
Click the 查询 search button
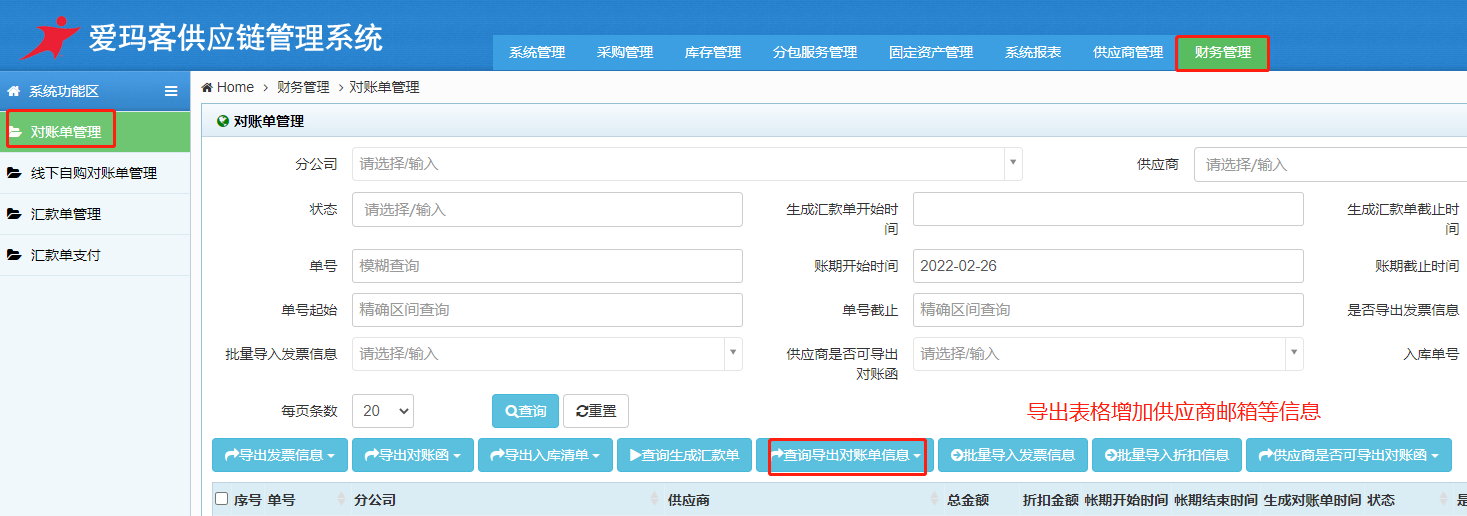[x=525, y=411]
